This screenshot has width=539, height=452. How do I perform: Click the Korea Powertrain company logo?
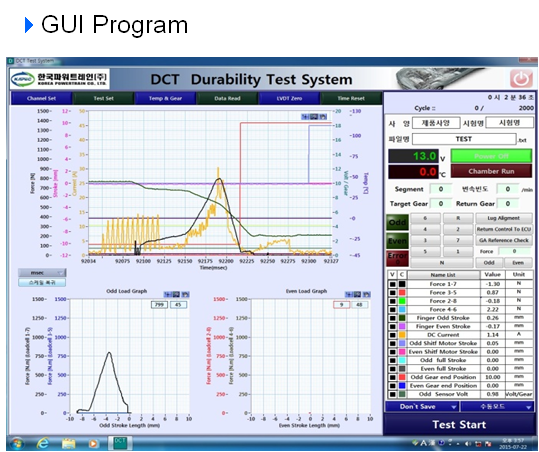tap(59, 79)
